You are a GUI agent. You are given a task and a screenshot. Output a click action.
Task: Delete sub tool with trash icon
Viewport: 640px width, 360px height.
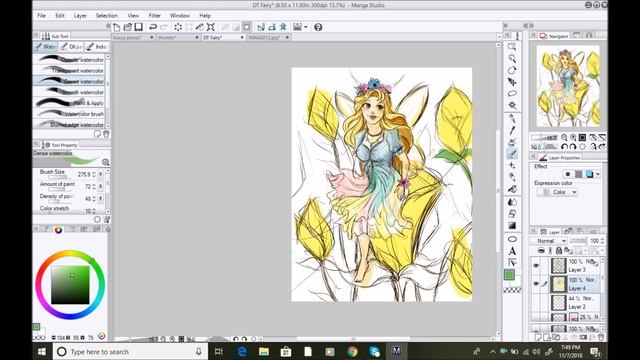(x=106, y=134)
